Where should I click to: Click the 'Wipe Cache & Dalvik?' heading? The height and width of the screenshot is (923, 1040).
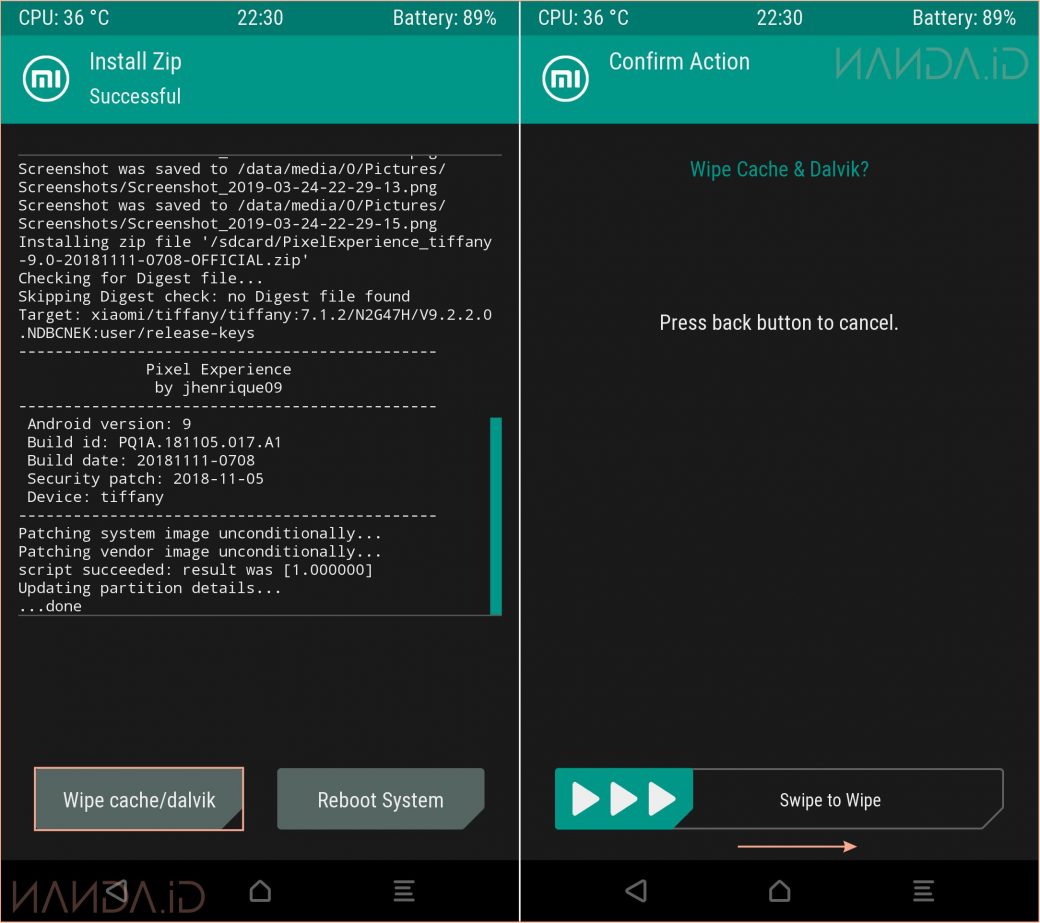tap(779, 169)
